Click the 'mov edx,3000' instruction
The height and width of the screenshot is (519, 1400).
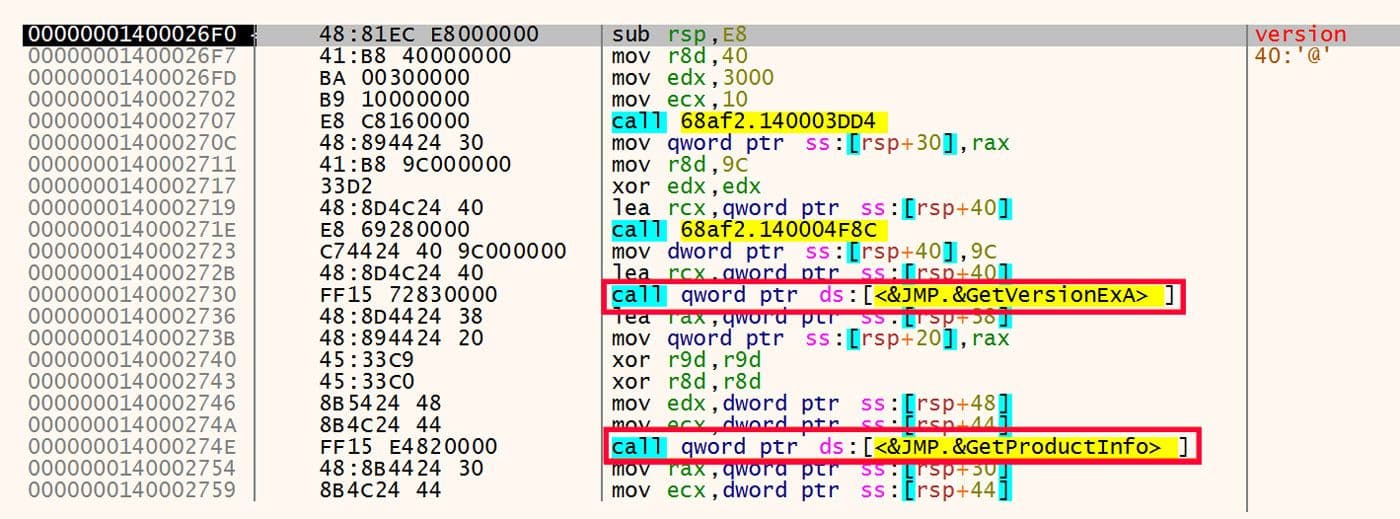coord(692,77)
